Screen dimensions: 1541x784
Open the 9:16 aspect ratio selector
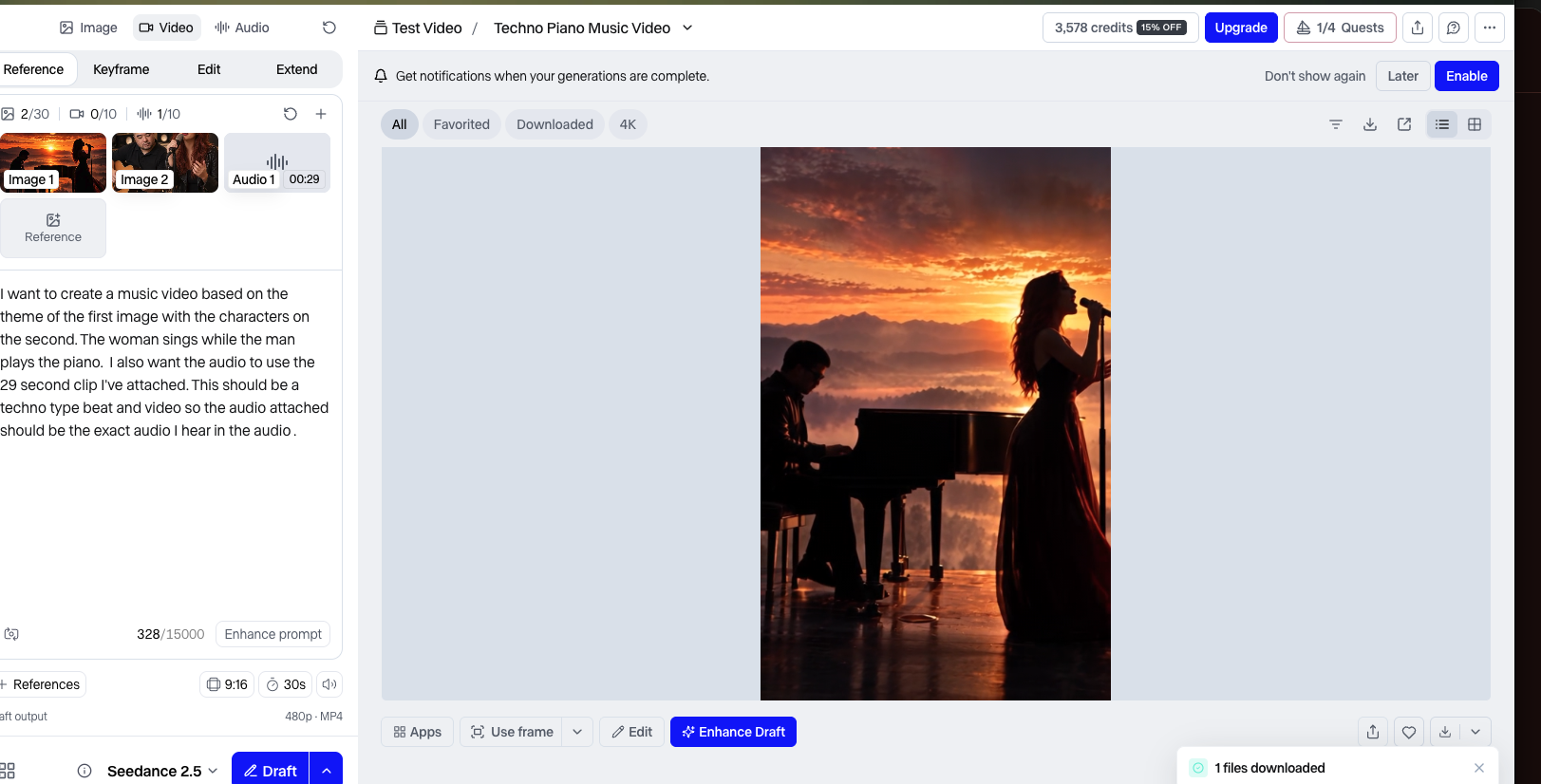[x=227, y=684]
